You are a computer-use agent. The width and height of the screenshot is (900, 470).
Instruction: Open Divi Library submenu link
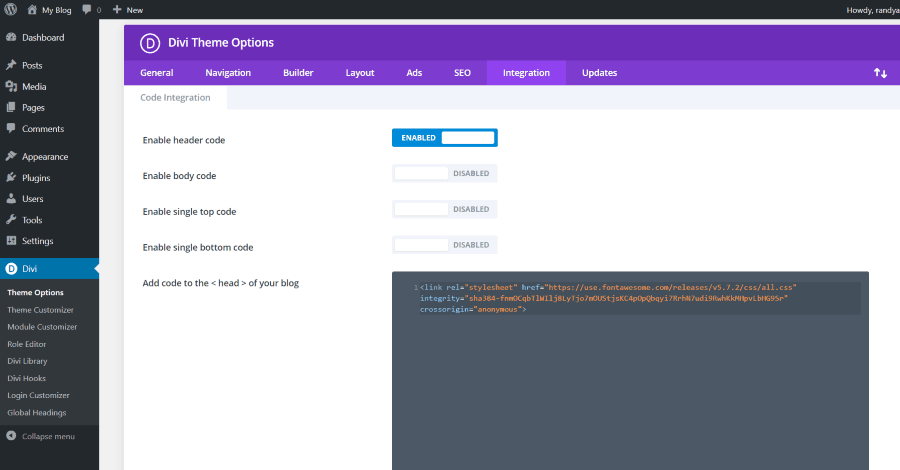click(27, 361)
